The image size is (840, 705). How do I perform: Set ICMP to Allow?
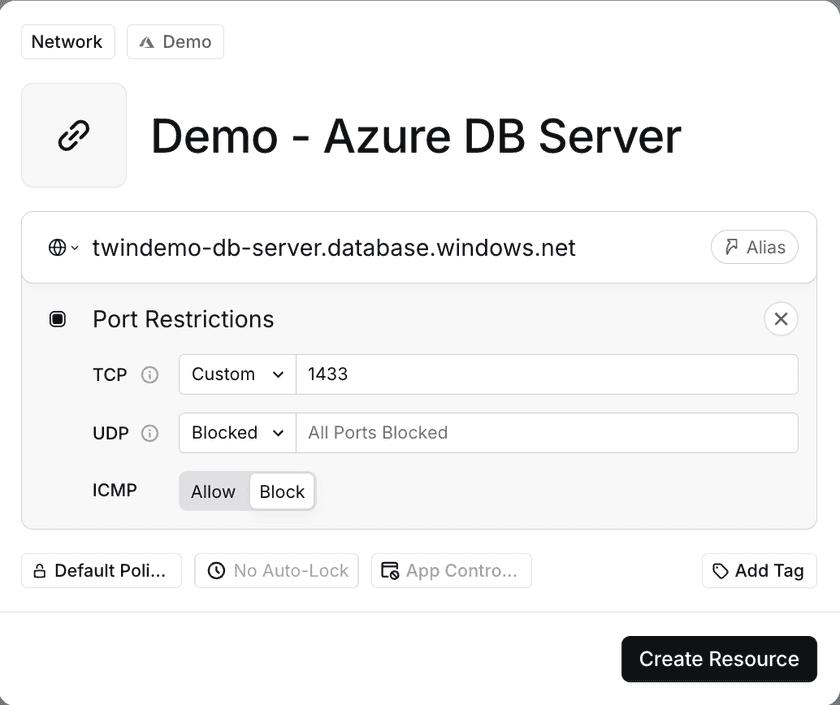[x=213, y=491]
